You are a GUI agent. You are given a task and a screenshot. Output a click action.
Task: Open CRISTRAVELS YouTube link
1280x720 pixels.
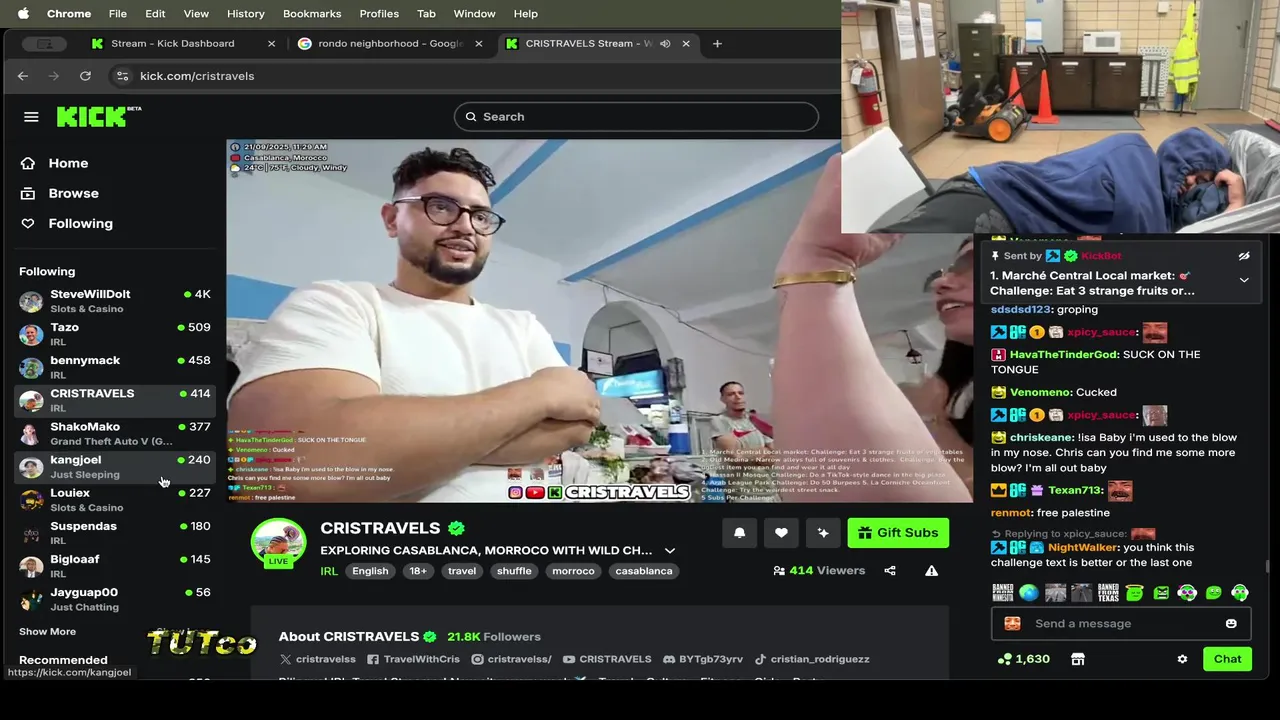point(607,659)
